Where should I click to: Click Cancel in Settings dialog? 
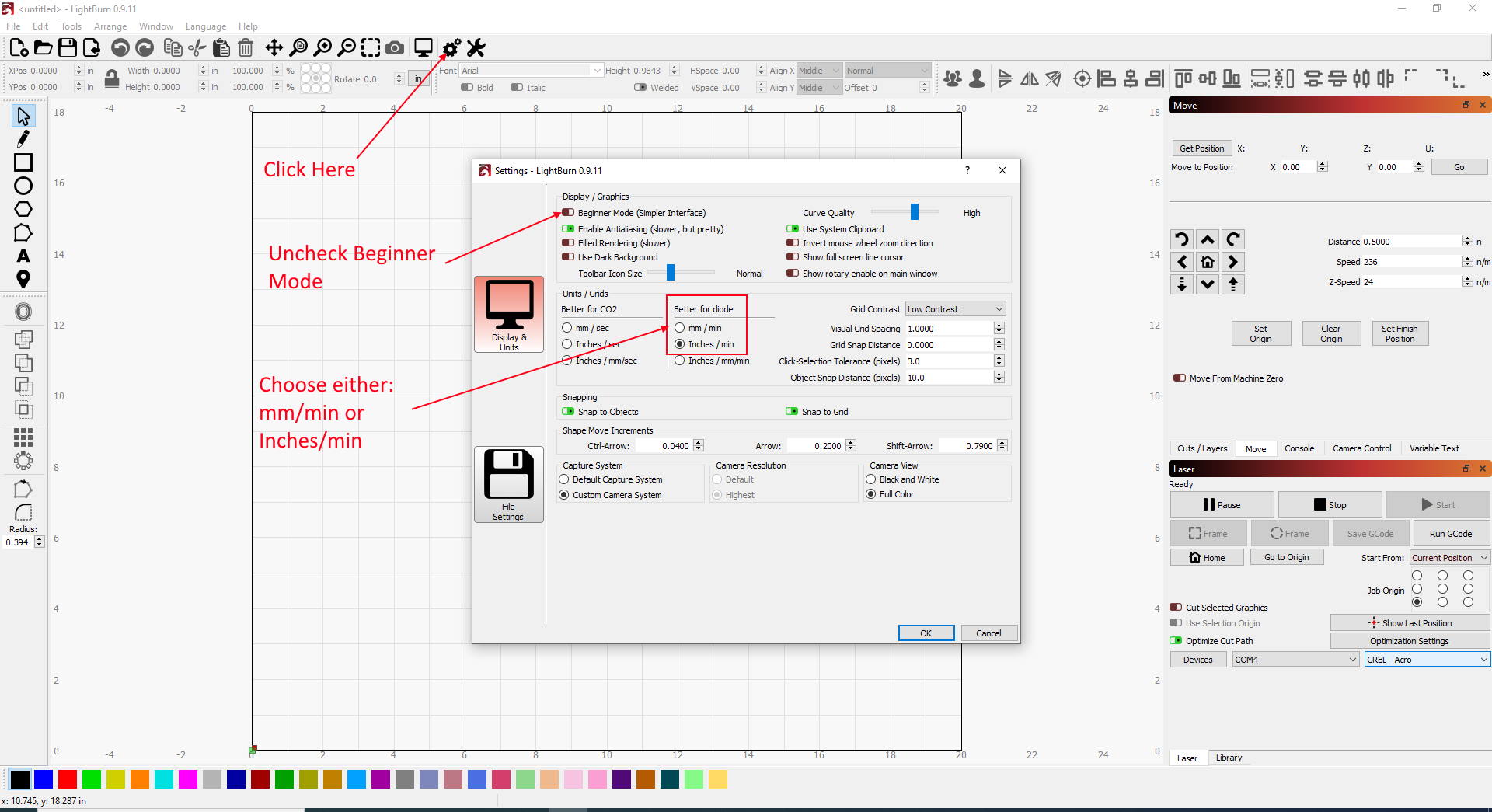[x=988, y=633]
